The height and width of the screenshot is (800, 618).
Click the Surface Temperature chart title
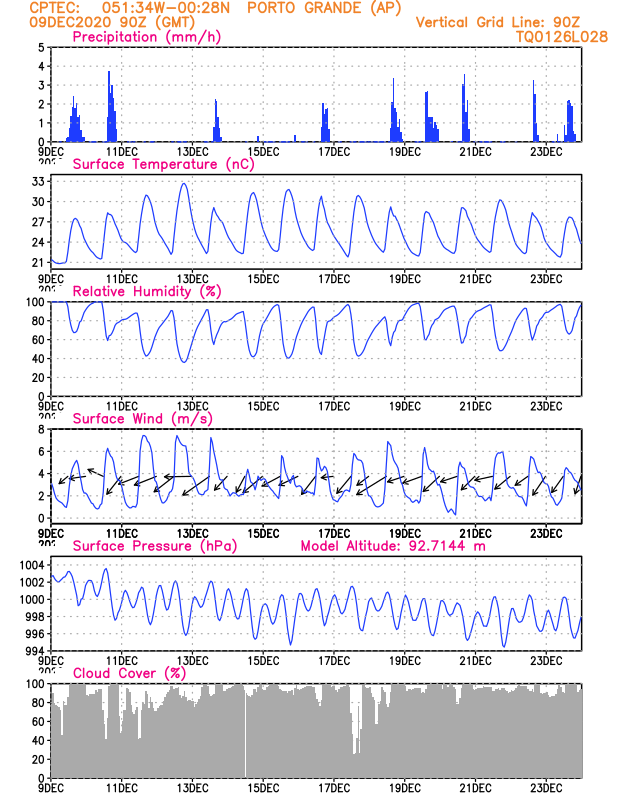163,164
